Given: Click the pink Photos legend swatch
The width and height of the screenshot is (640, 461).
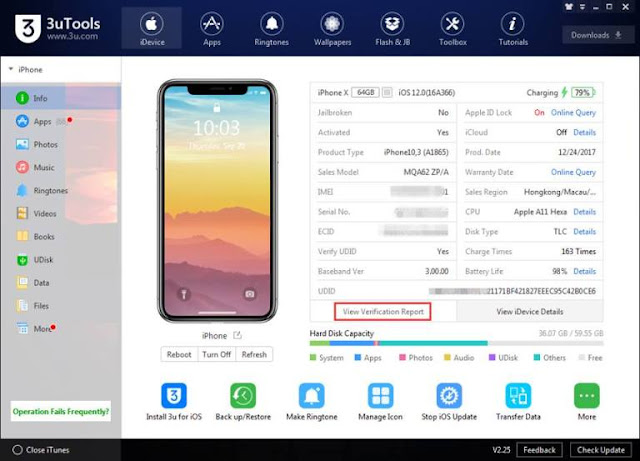Looking at the screenshot, I should [x=402, y=358].
